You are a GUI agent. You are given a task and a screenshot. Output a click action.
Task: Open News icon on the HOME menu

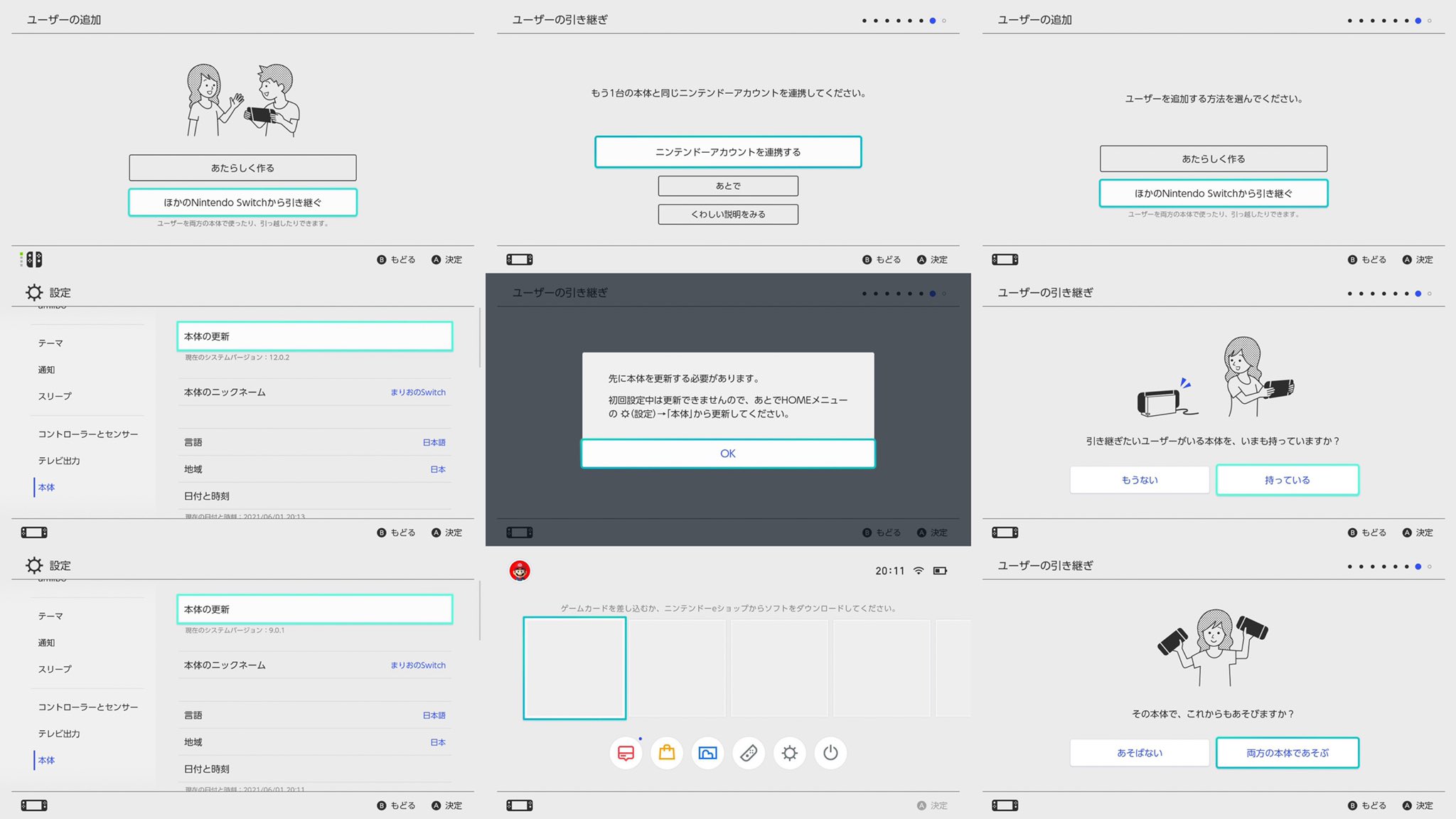tap(626, 753)
